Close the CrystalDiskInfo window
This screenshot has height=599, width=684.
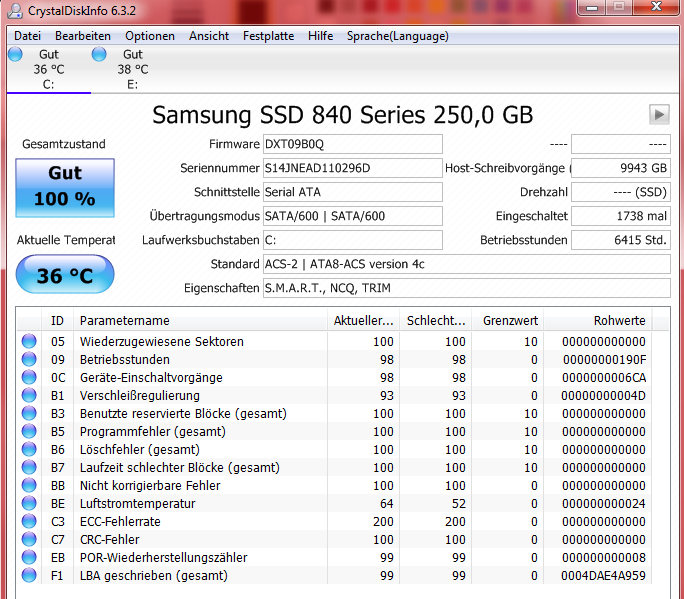[657, 7]
